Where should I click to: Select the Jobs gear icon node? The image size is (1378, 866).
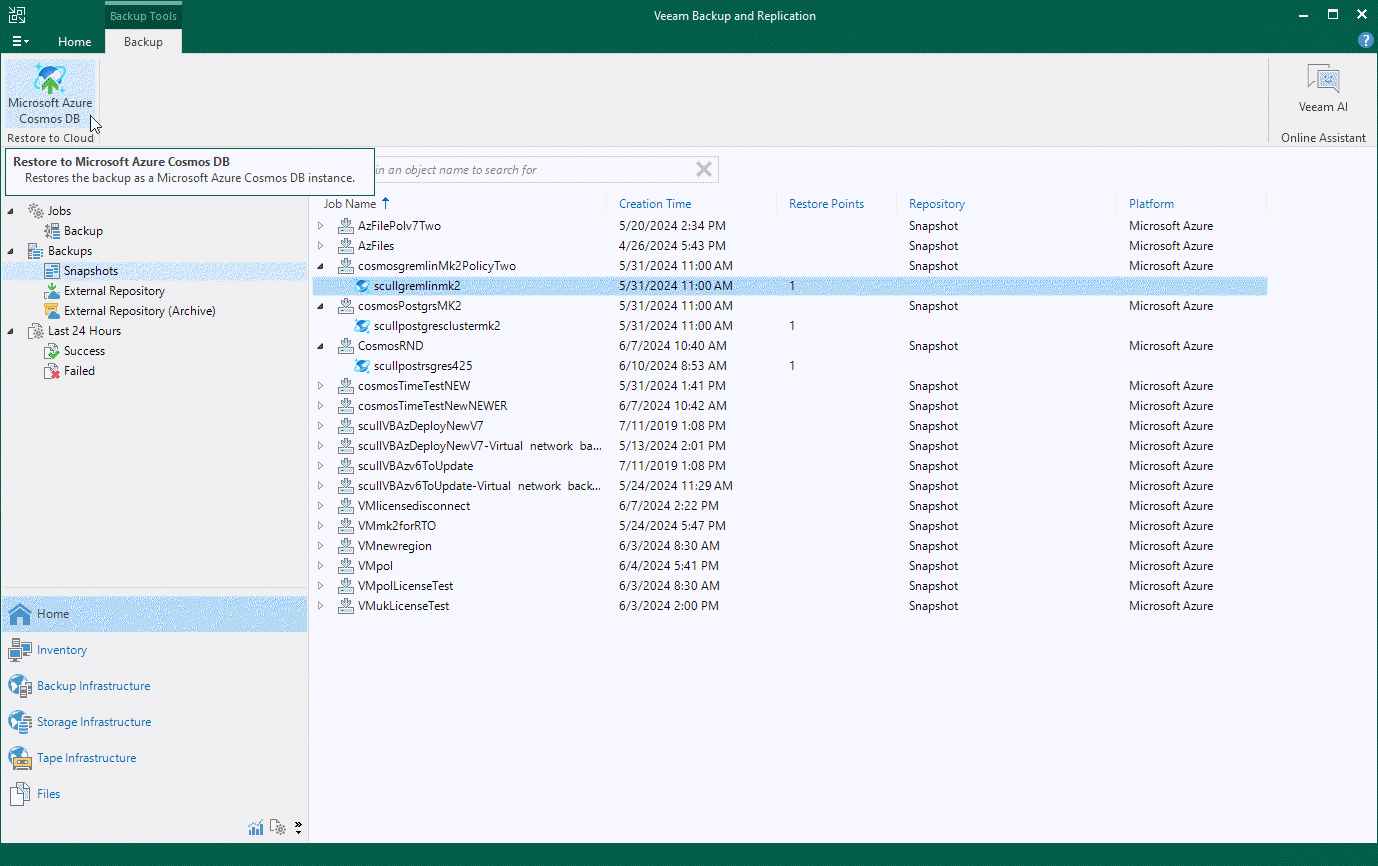[x=36, y=211]
